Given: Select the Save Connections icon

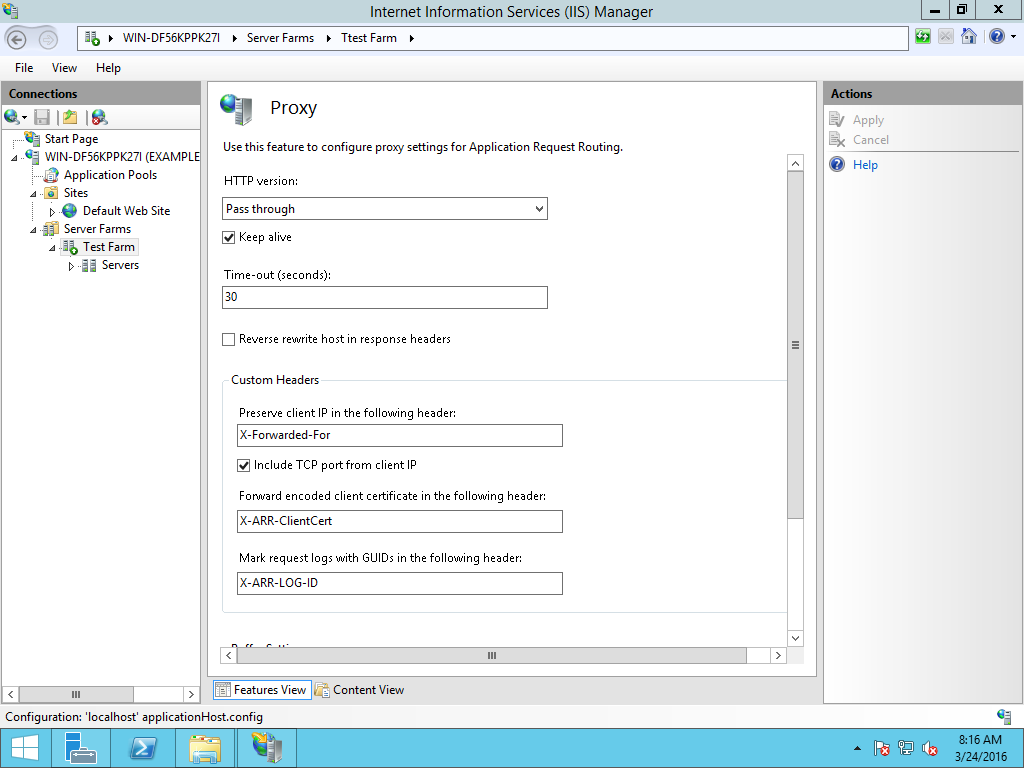Looking at the screenshot, I should tap(41, 117).
